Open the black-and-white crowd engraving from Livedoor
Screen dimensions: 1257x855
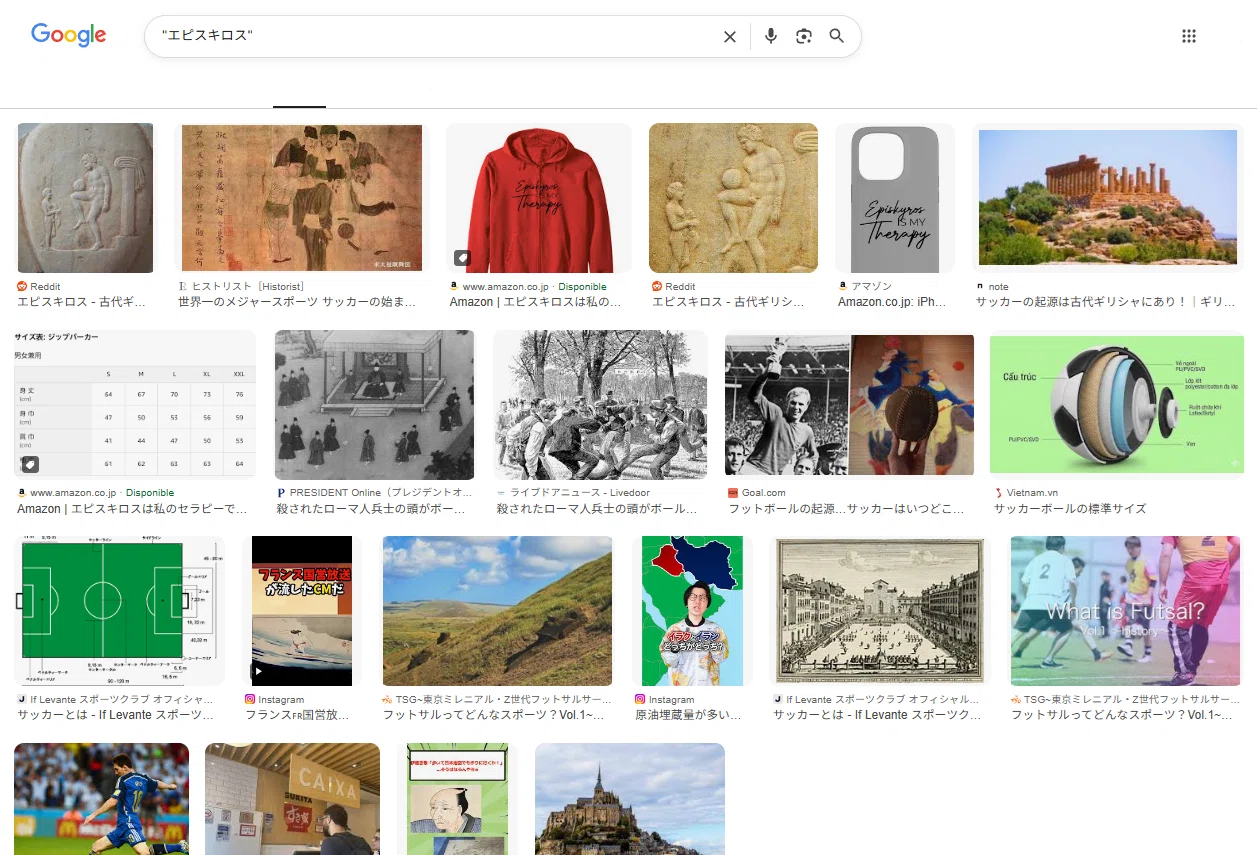(600, 405)
